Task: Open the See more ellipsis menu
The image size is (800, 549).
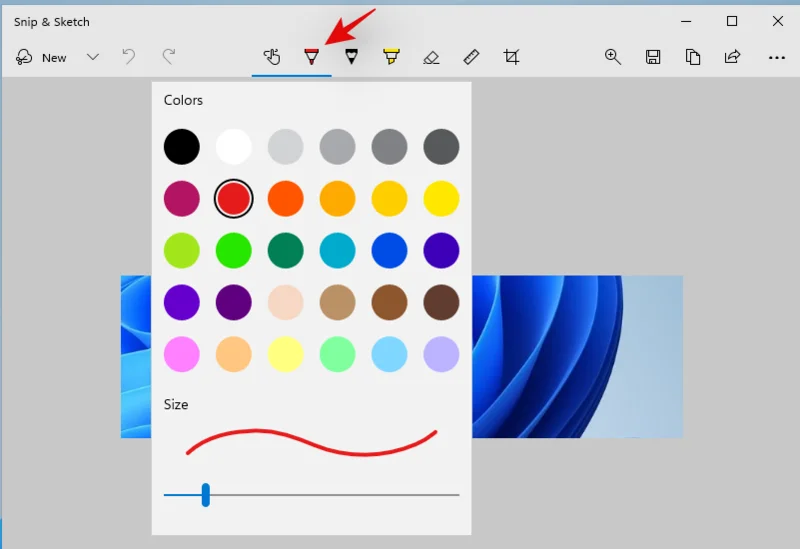Action: [x=777, y=58]
